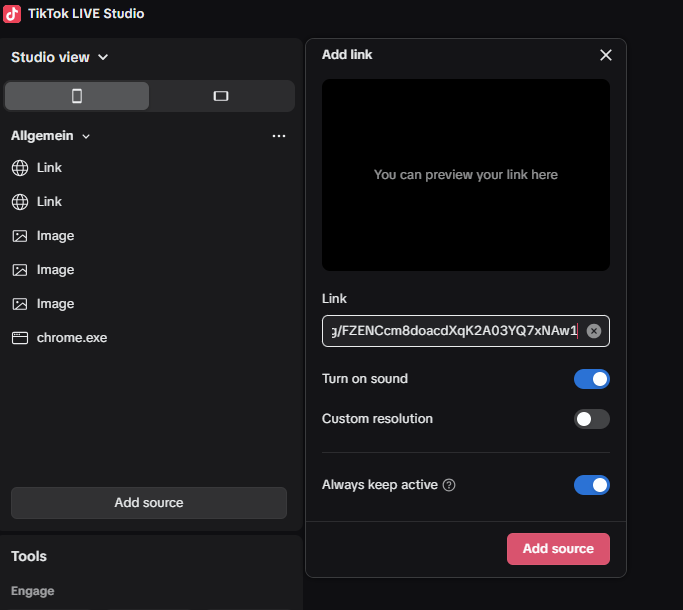The width and height of the screenshot is (683, 610).
Task: Click the red Add source button
Action: (558, 549)
